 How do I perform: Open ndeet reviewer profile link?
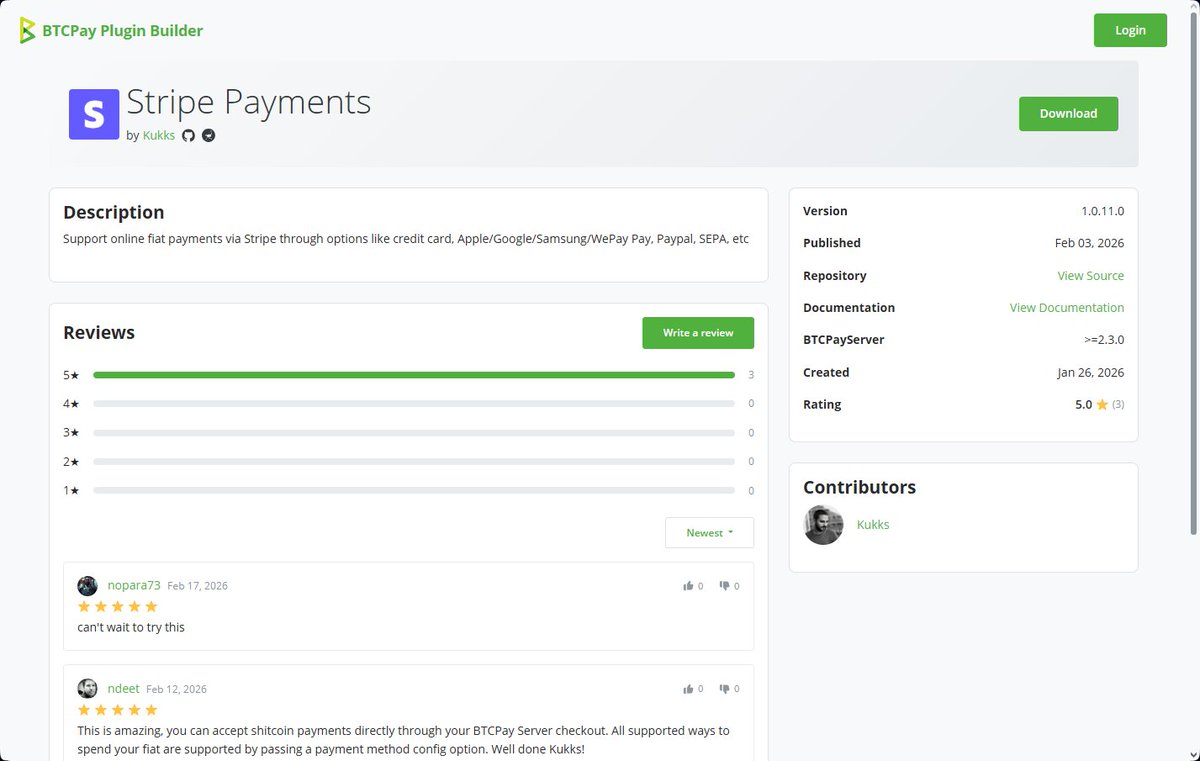124,689
